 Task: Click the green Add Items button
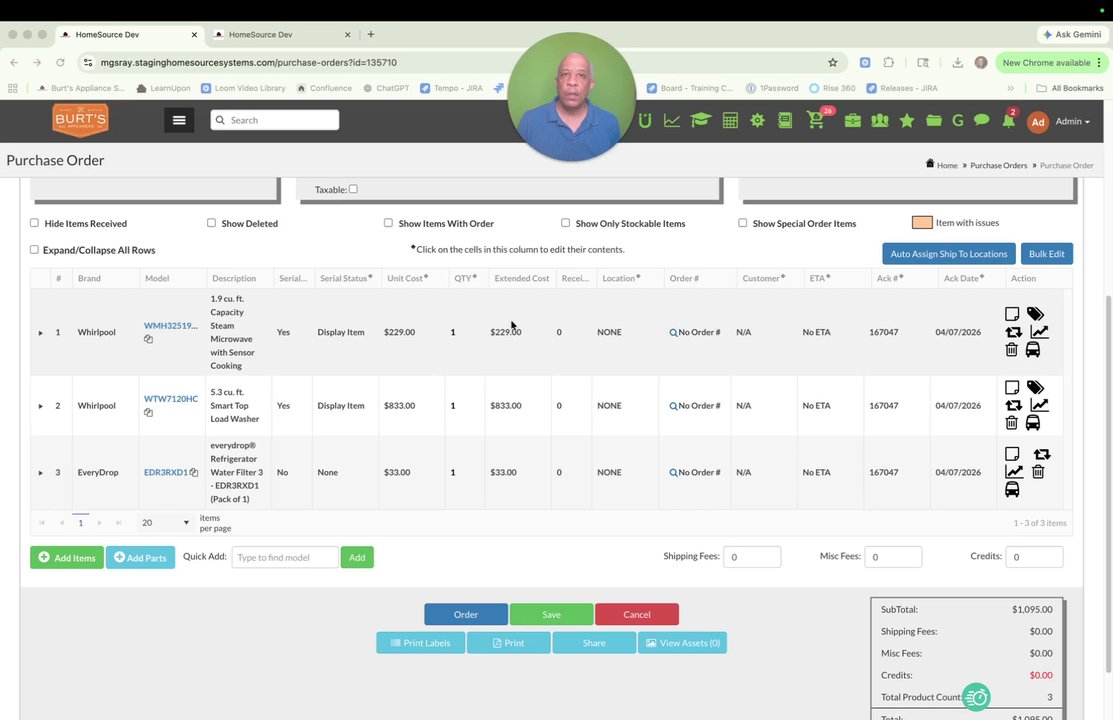click(67, 557)
